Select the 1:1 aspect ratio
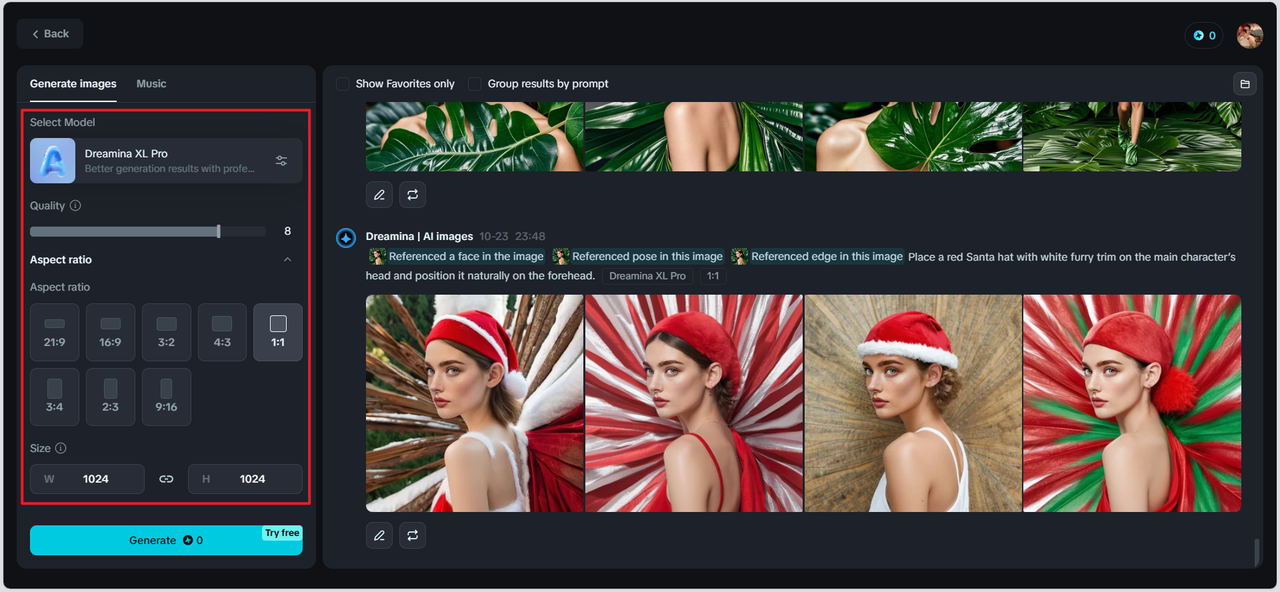 (x=278, y=332)
